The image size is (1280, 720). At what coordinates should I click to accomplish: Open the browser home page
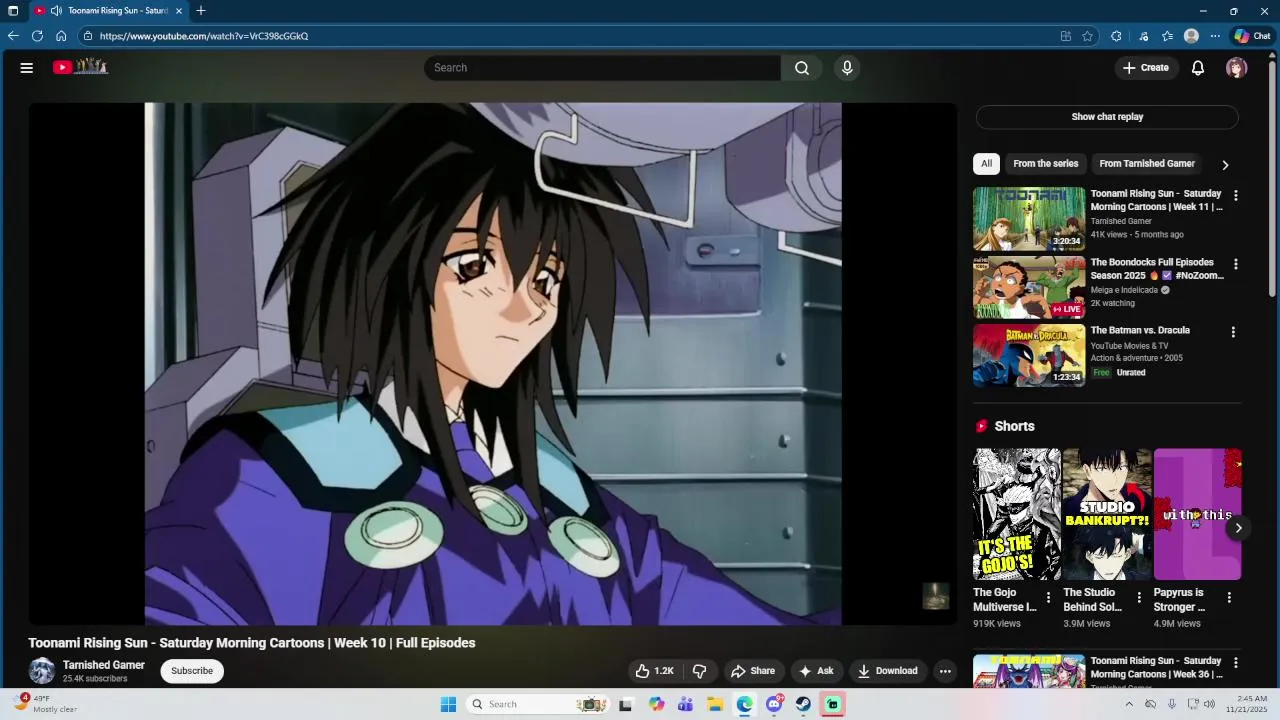[61, 36]
